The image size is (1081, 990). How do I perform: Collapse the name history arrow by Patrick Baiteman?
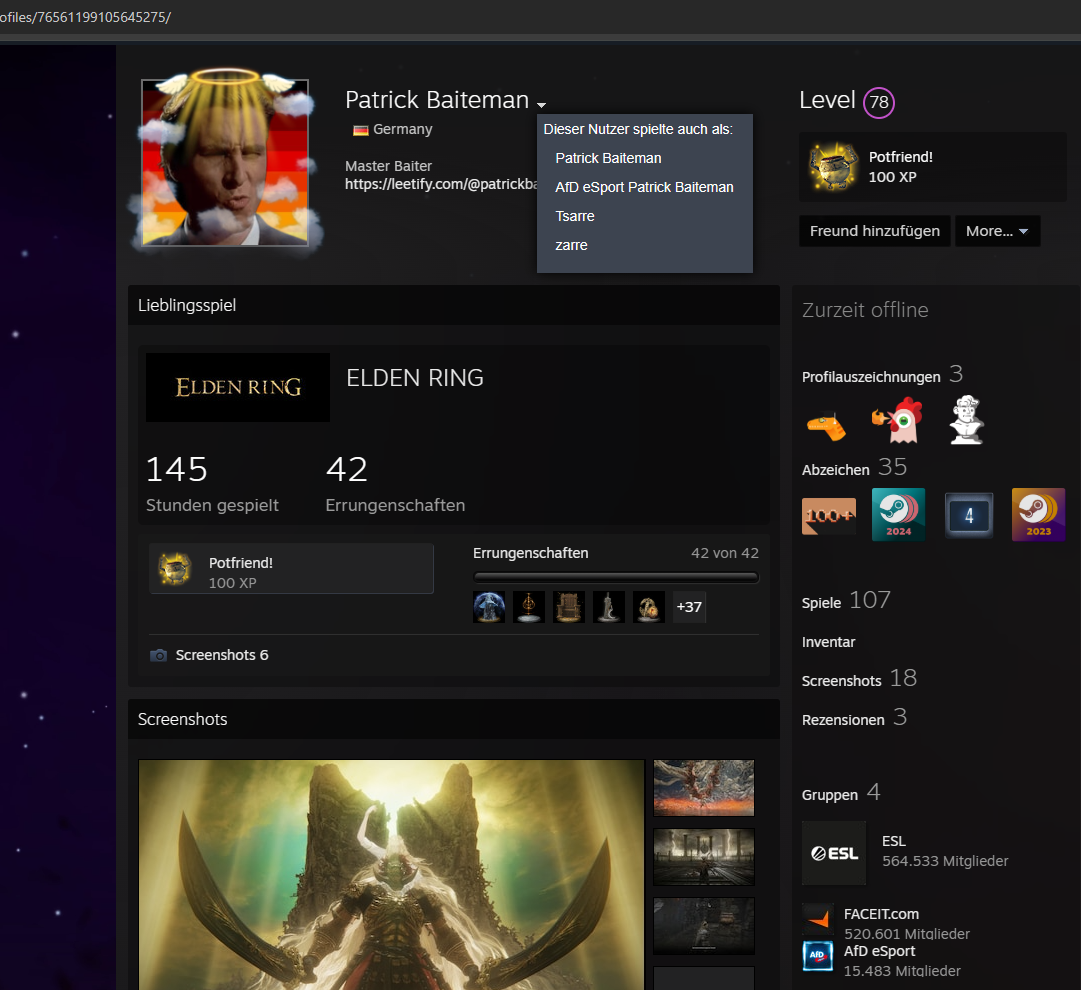[541, 104]
